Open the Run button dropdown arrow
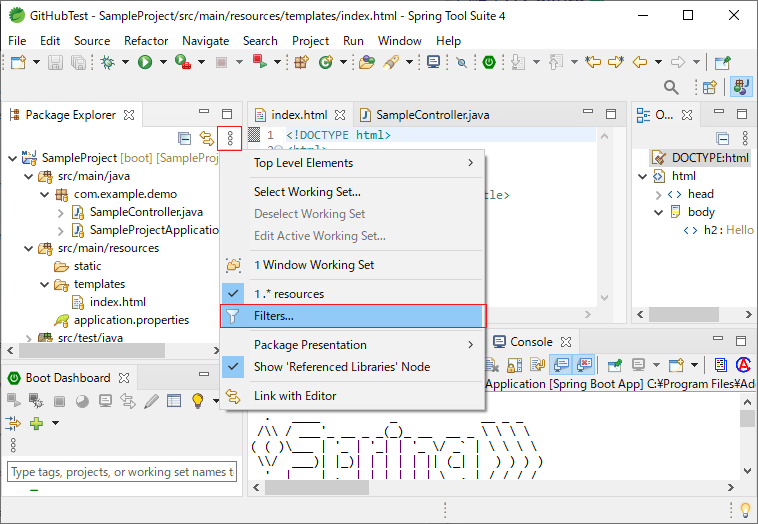 [x=163, y=62]
